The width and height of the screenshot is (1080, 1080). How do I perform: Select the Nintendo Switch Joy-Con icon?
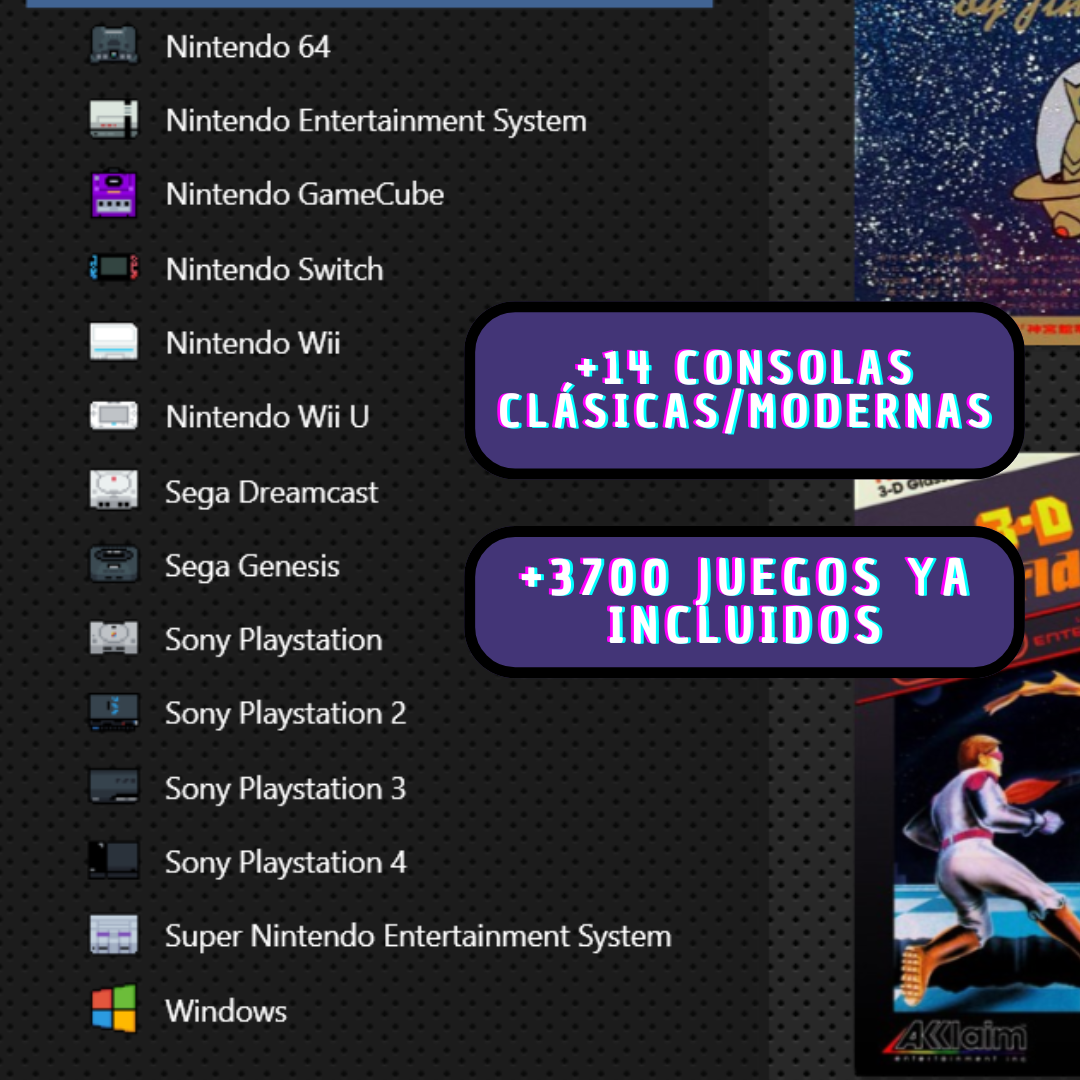(113, 268)
